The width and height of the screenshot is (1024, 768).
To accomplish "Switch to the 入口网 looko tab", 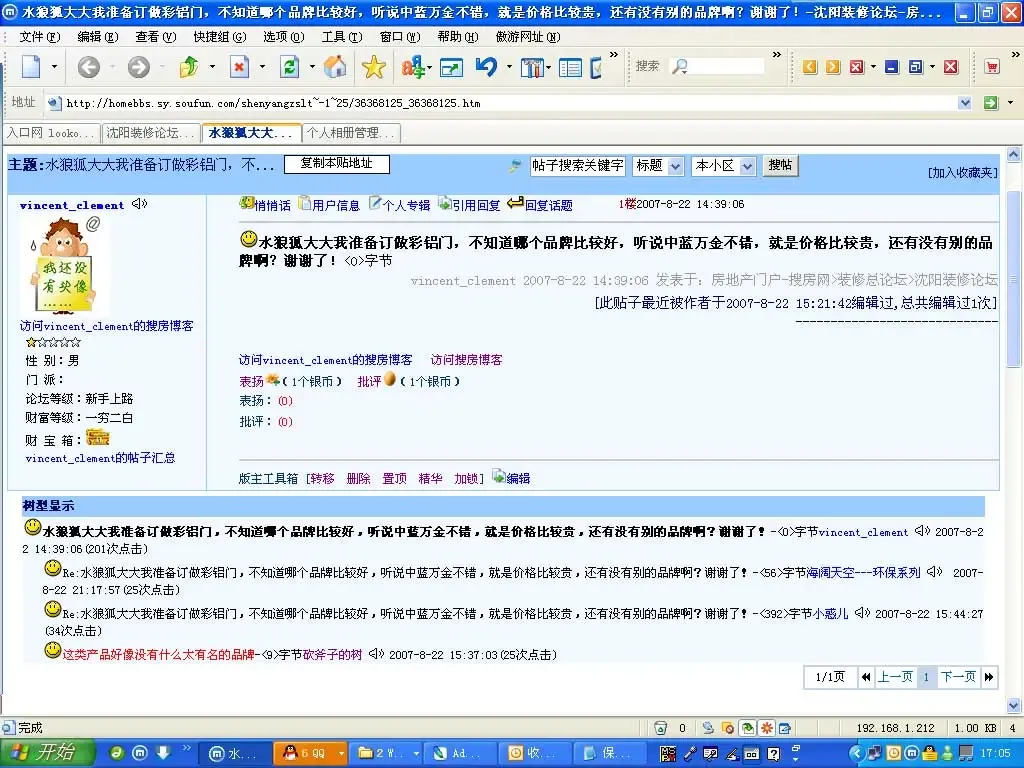I will click(51, 133).
